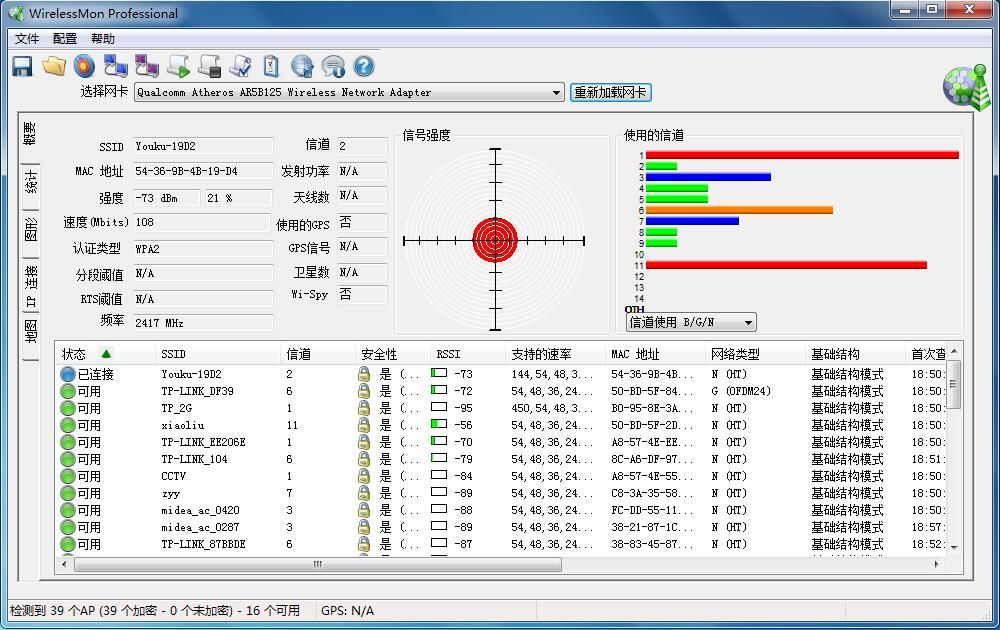Screen dimensions: 1000x630
Task: Click the green status icon for xiaoliu
Action: [x=68, y=425]
